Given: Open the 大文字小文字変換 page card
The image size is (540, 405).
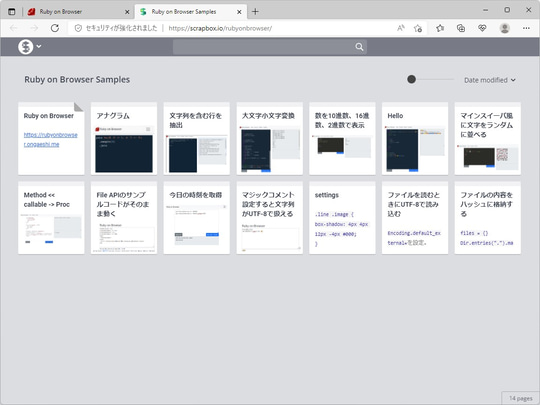Looking at the screenshot, I should 270,138.
